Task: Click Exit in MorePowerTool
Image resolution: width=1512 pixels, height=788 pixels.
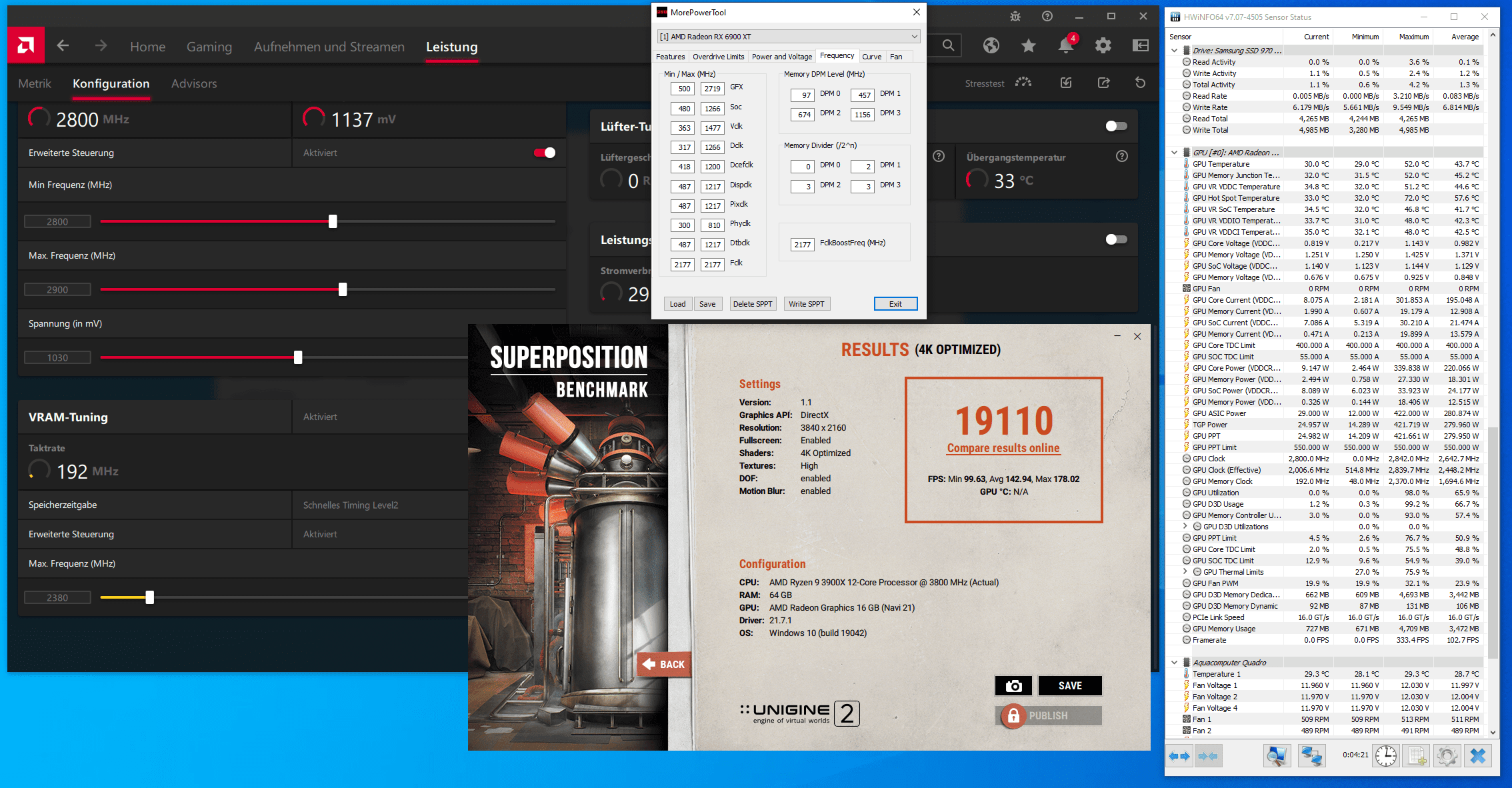Action: 895,304
